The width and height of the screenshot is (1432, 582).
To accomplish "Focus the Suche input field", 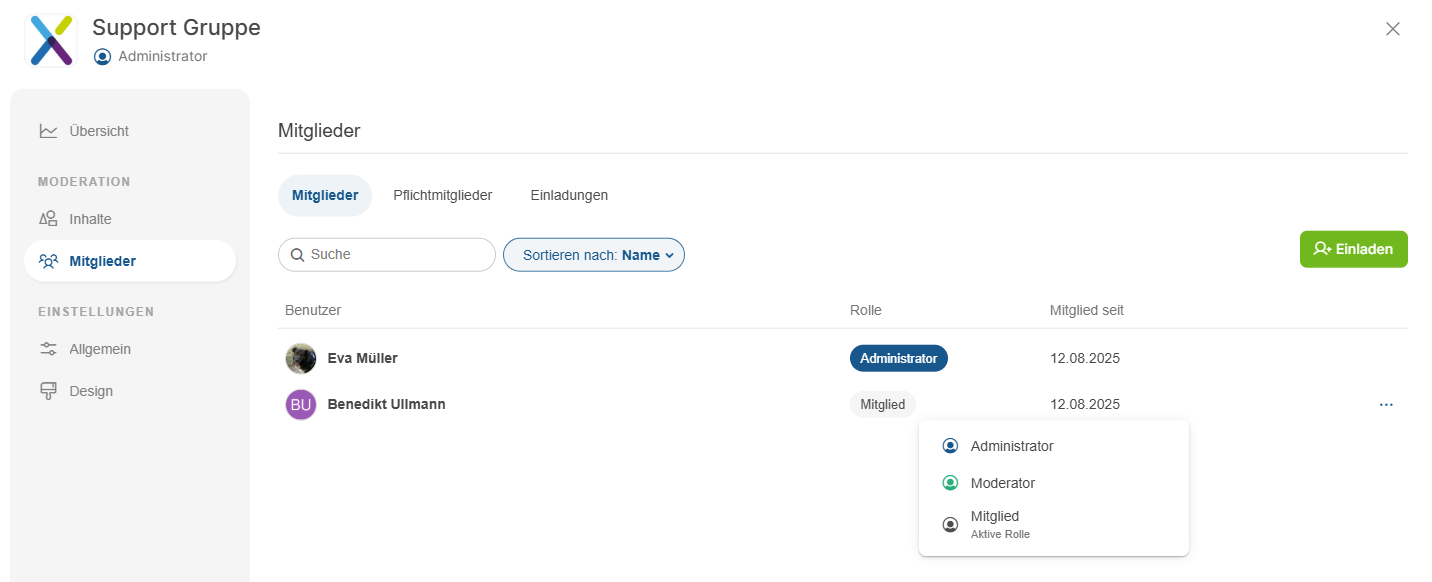I will (397, 255).
